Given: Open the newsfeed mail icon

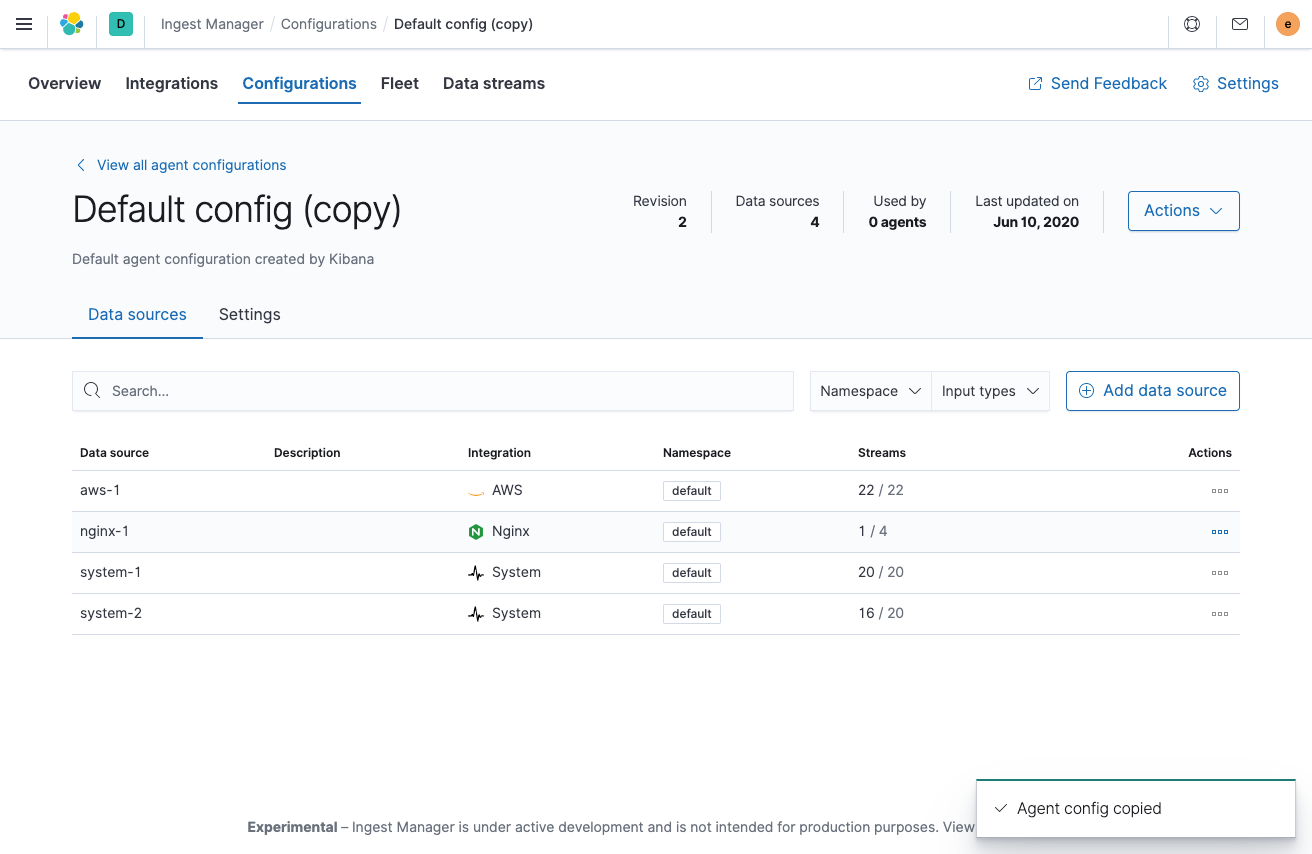Looking at the screenshot, I should click(x=1240, y=24).
